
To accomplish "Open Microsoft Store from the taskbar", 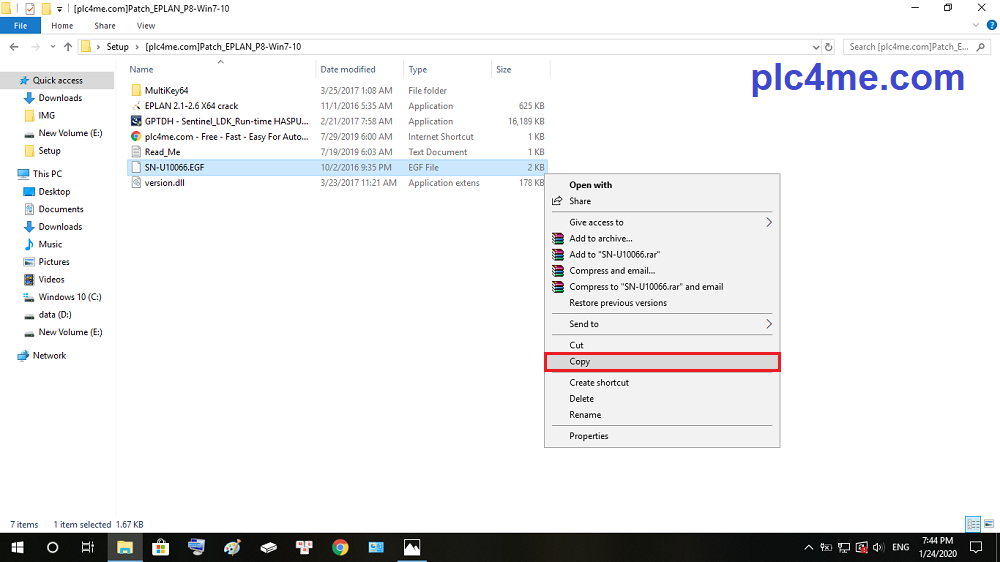I will [160, 547].
